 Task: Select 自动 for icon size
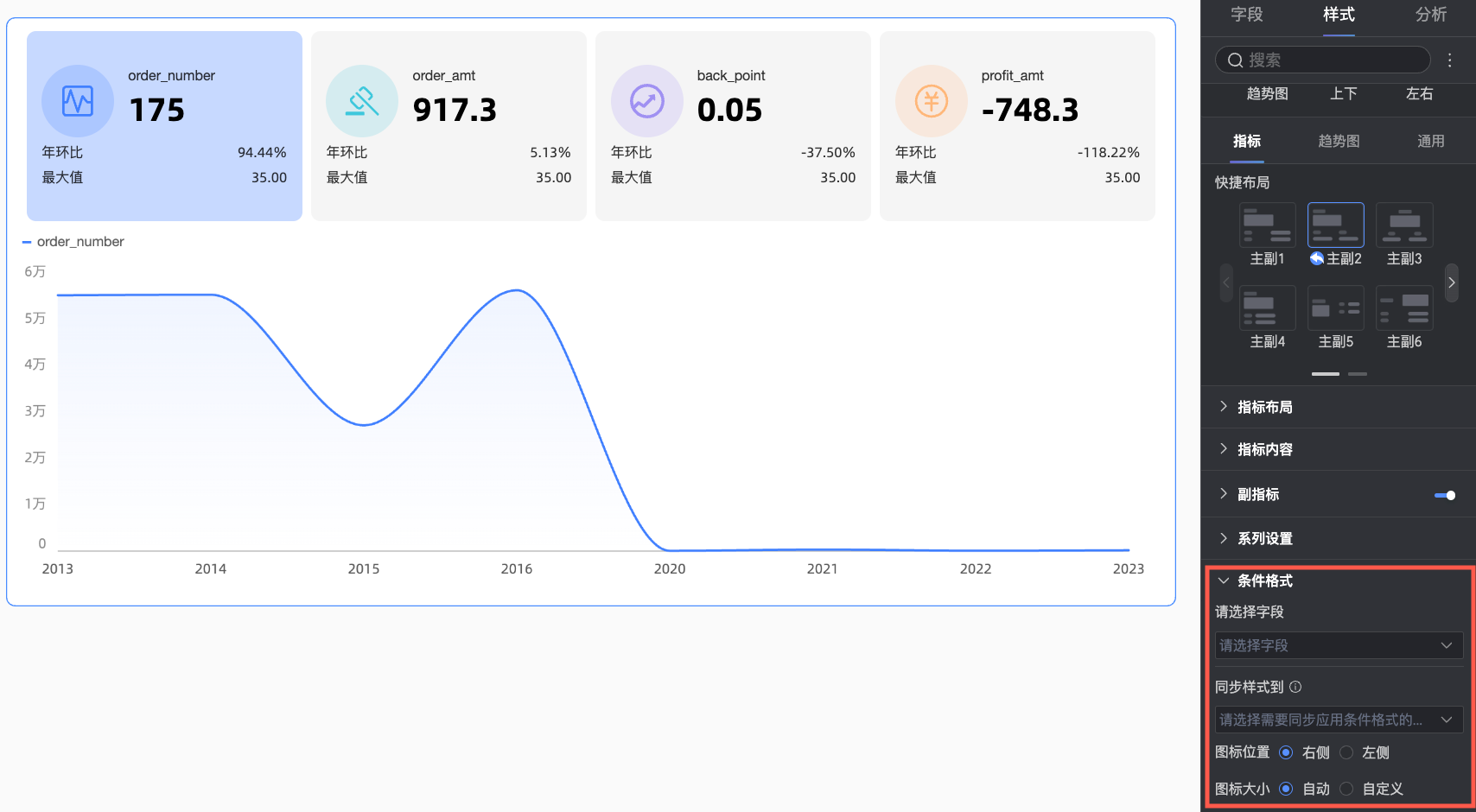coord(1286,789)
